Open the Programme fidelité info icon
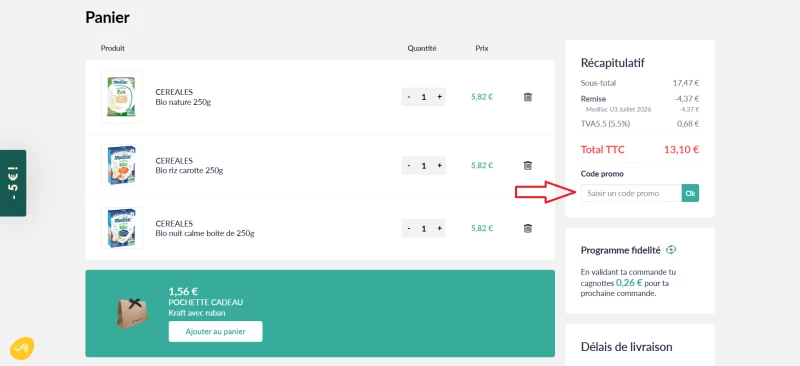Viewport: 800px width, 366px height. (671, 250)
